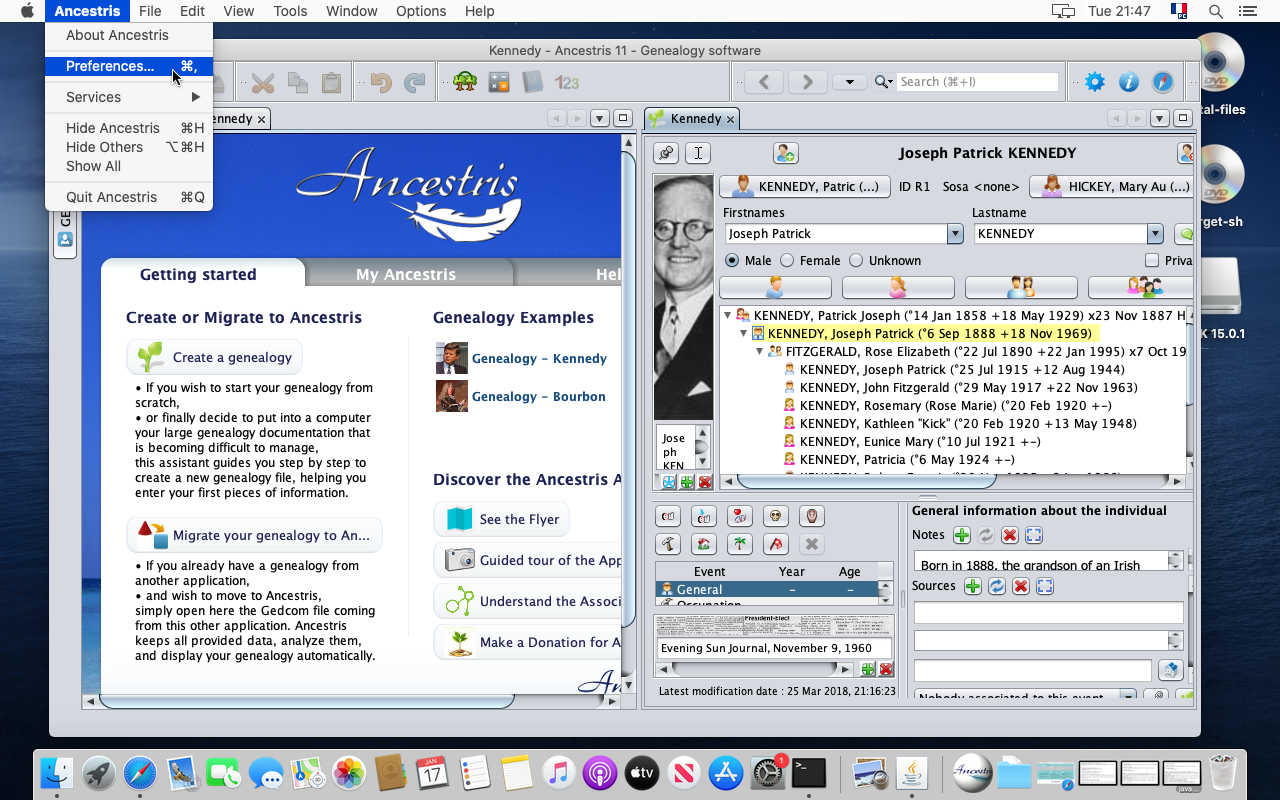The width and height of the screenshot is (1280, 800).
Task: Choose About Ancestris in the menu
Action: 129,35
